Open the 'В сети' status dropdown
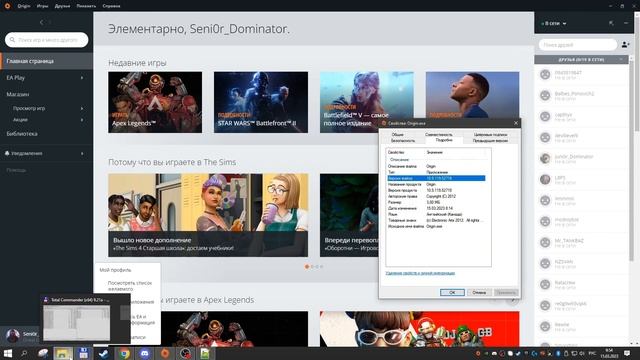640x360 pixels. (x=554, y=24)
